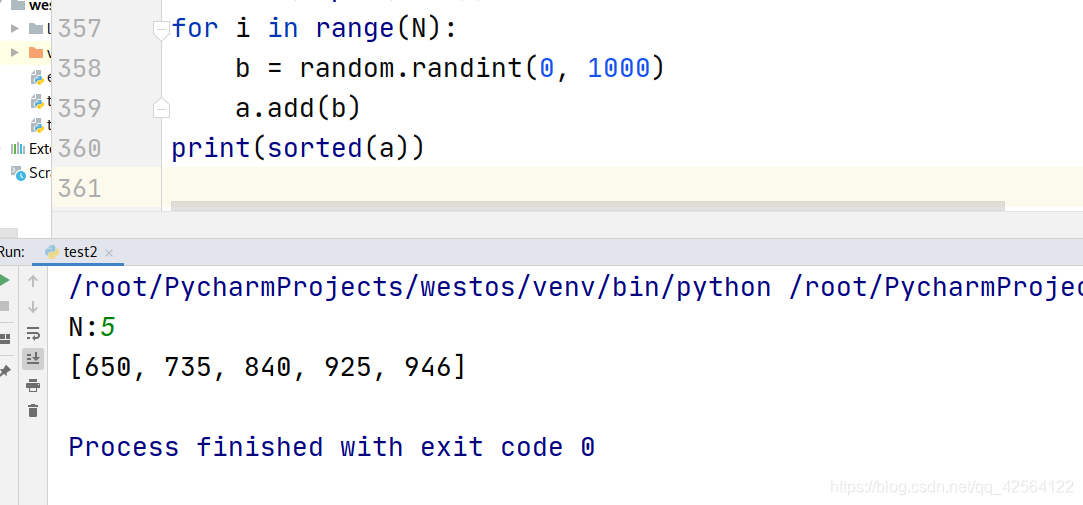The width and height of the screenshot is (1083, 505).
Task: Click the down-the-stack-trace arrow icon
Action: click(32, 307)
